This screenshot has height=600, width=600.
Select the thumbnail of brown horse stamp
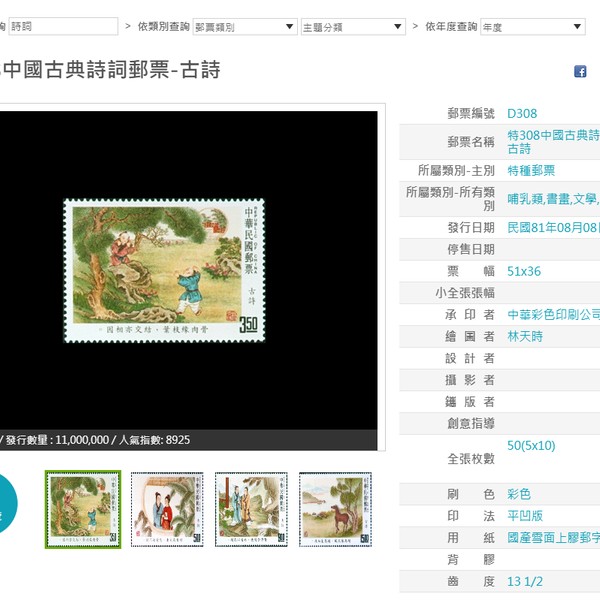point(335,509)
